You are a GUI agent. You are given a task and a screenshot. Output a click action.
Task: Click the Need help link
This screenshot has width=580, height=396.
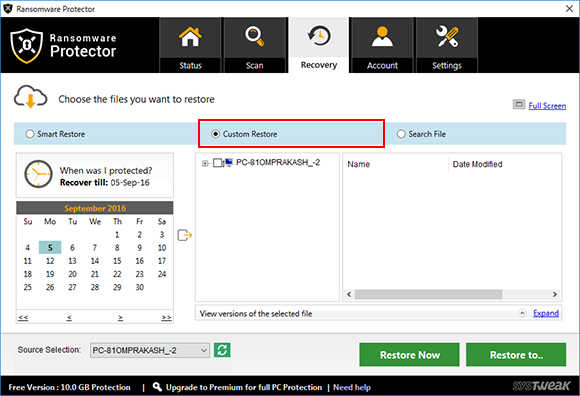352,387
